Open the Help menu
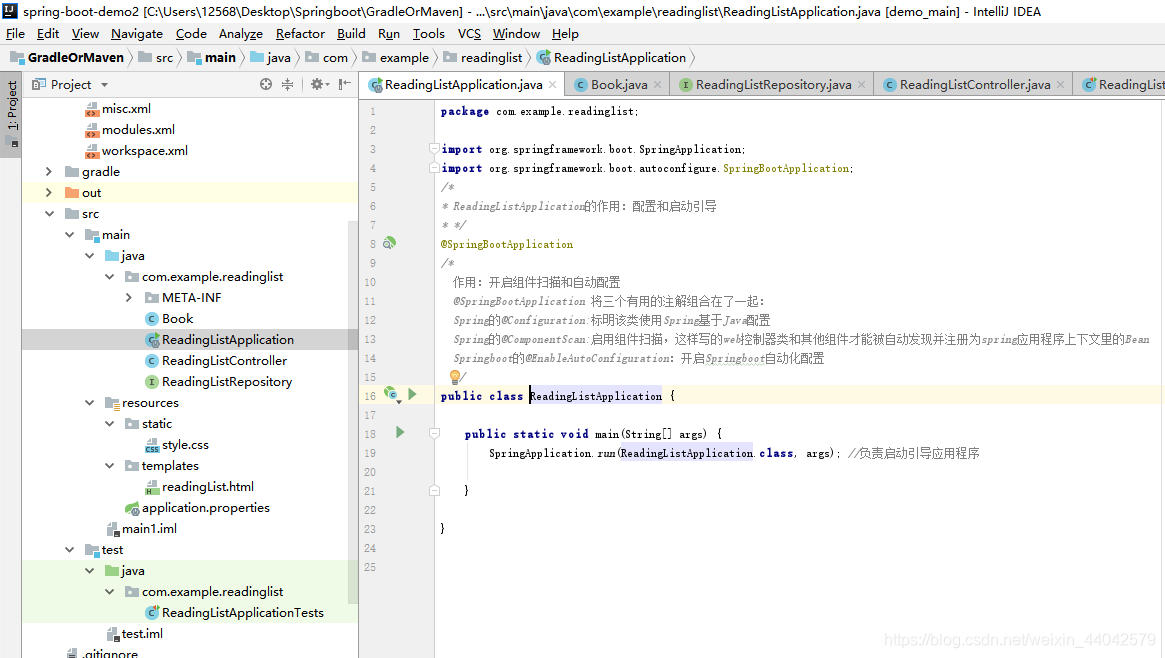The width and height of the screenshot is (1165, 658). coord(565,33)
